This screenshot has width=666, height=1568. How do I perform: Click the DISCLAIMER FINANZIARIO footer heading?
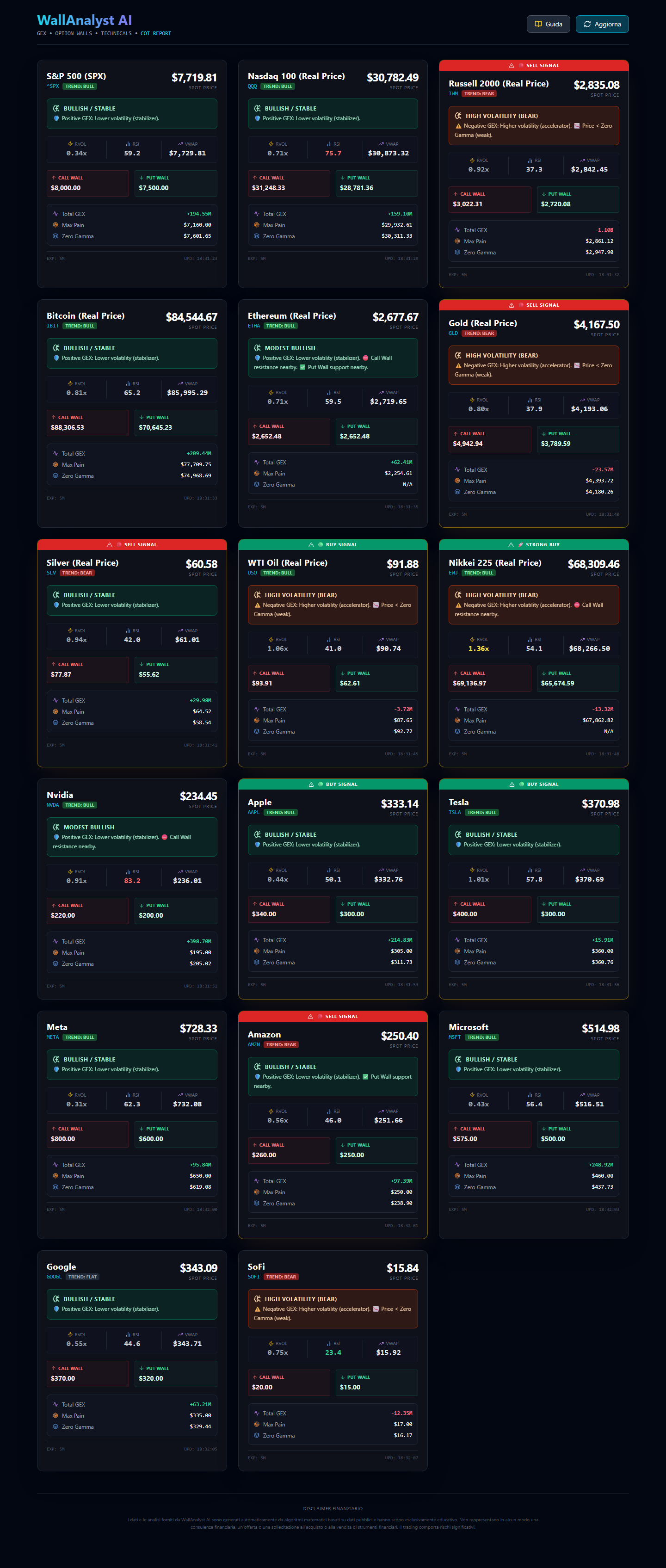point(333,1508)
